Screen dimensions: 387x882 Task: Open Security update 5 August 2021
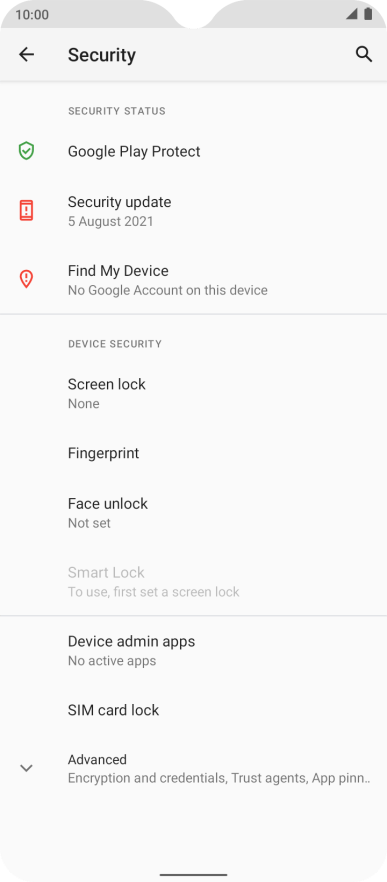[194, 211]
